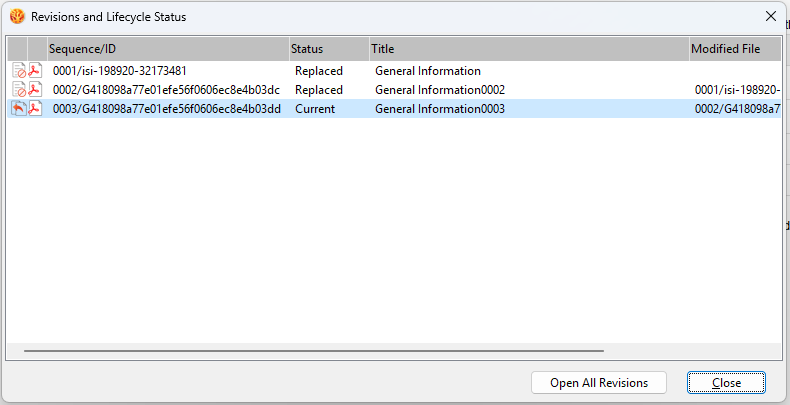Click the PDF icon for sequence 0001
The width and height of the screenshot is (790, 405).
tap(35, 71)
